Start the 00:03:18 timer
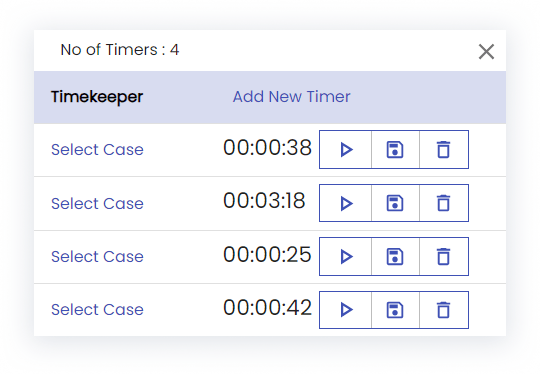Image resolution: width=540 pixels, height=374 pixels. click(x=346, y=203)
